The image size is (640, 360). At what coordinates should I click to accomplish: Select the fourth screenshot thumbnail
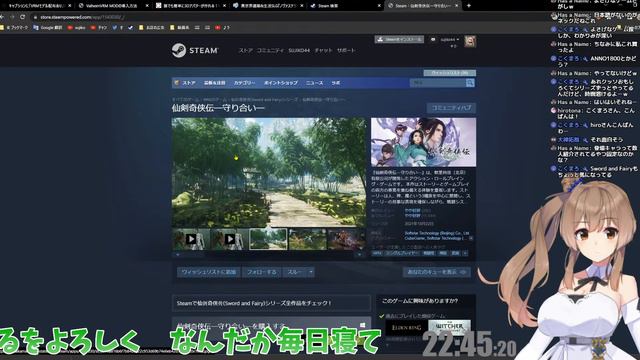click(307, 239)
